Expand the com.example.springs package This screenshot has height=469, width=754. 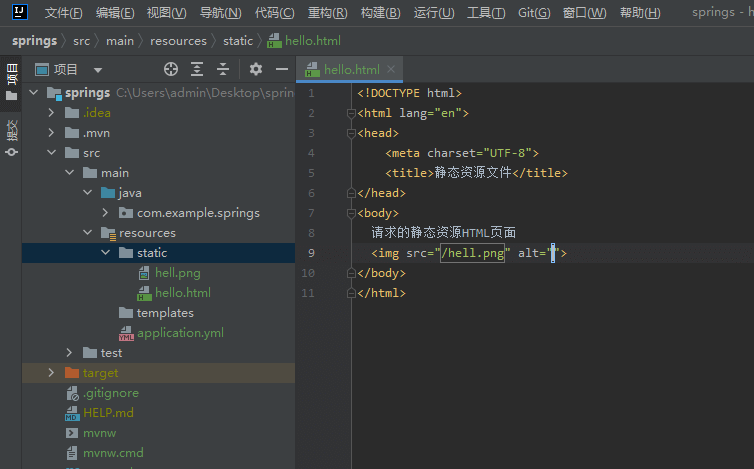[105, 212]
